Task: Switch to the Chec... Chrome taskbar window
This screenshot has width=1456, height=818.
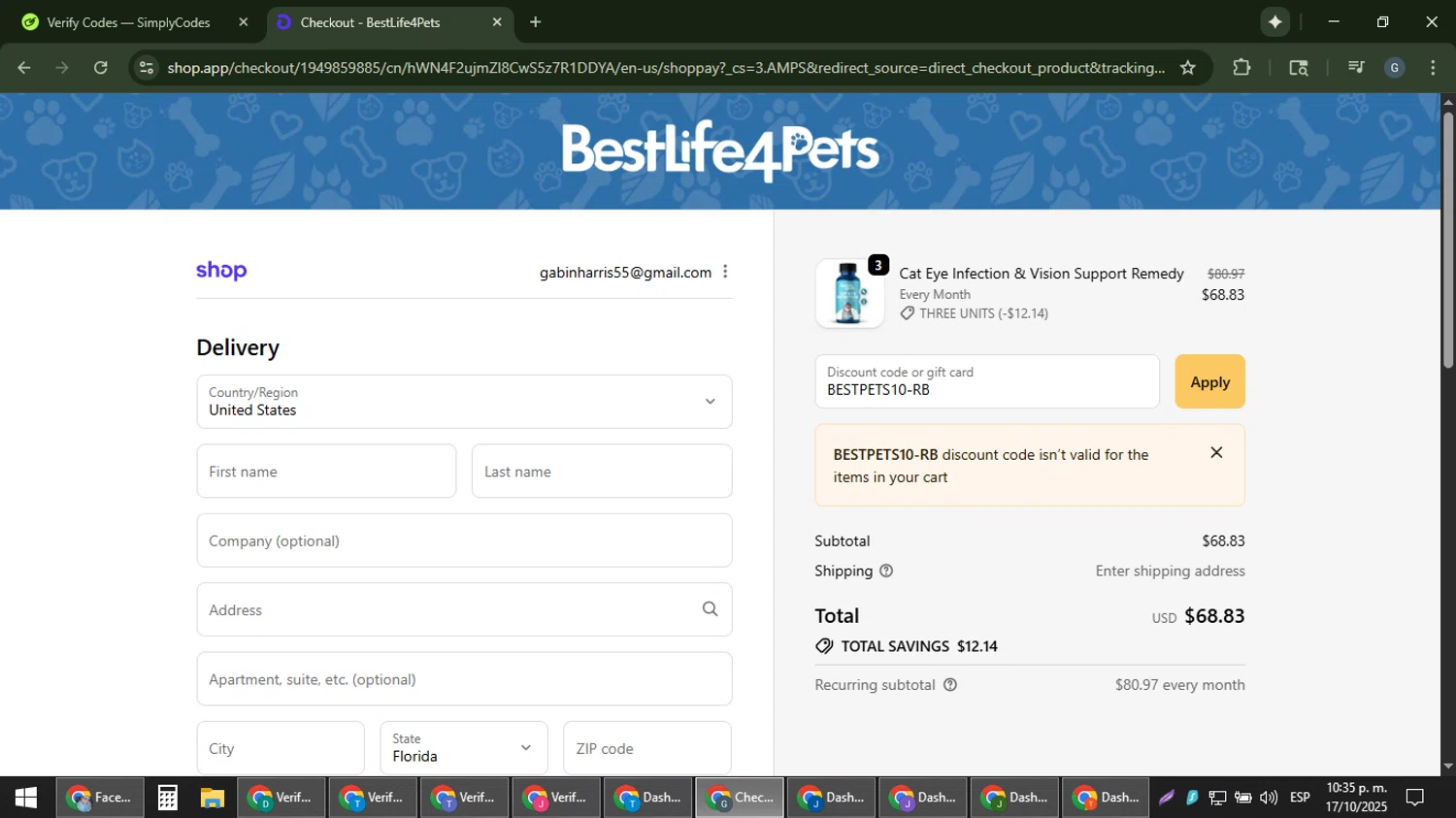Action: pos(740,798)
